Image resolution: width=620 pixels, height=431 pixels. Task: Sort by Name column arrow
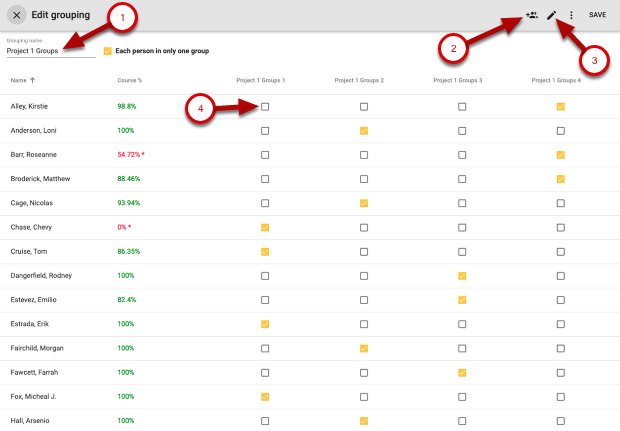click(x=32, y=79)
